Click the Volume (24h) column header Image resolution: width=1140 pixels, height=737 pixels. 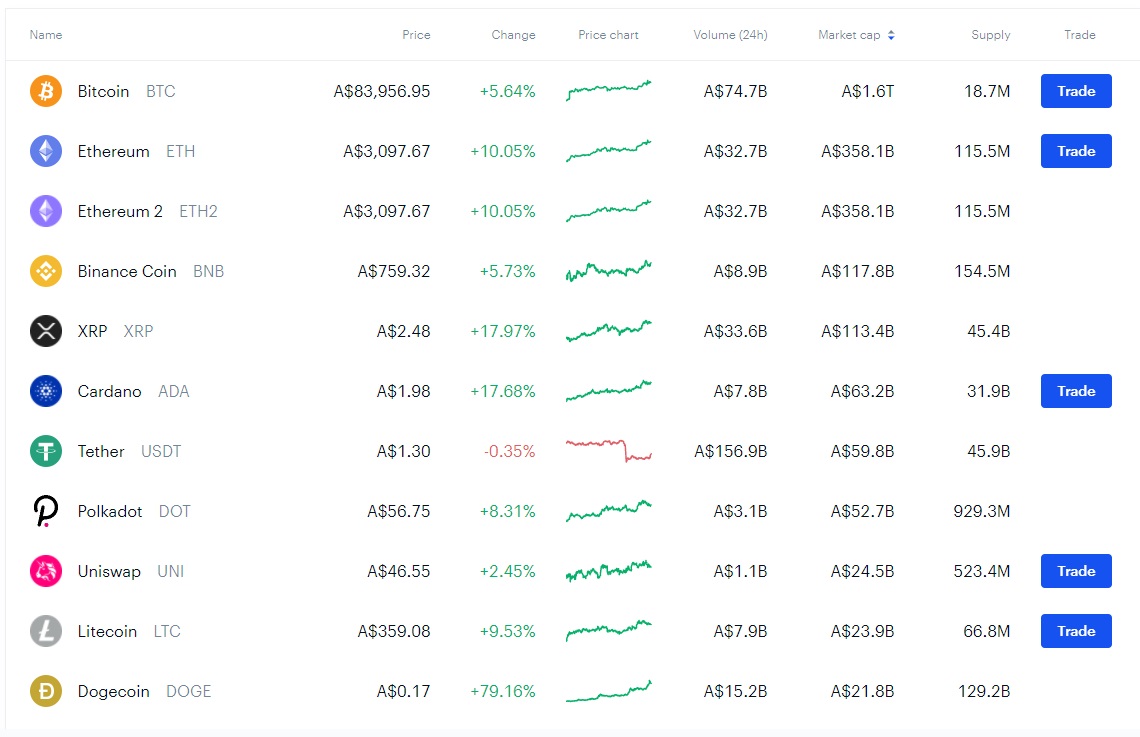[730, 35]
